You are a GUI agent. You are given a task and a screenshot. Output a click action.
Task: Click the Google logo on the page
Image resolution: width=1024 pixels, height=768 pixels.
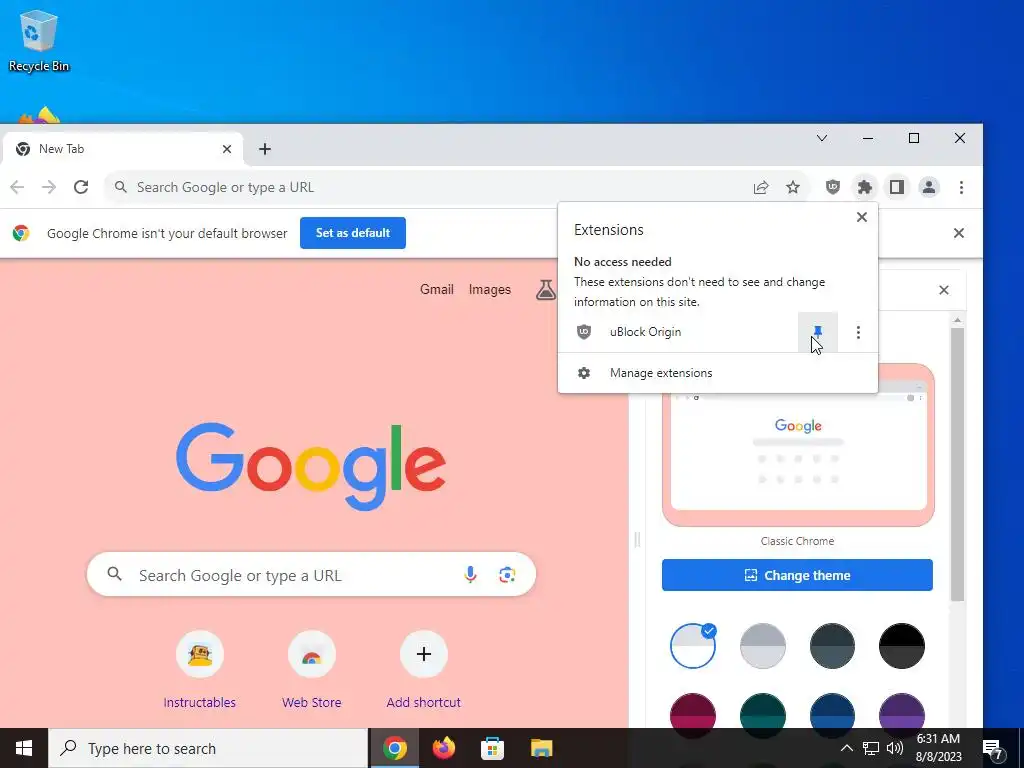coord(311,466)
